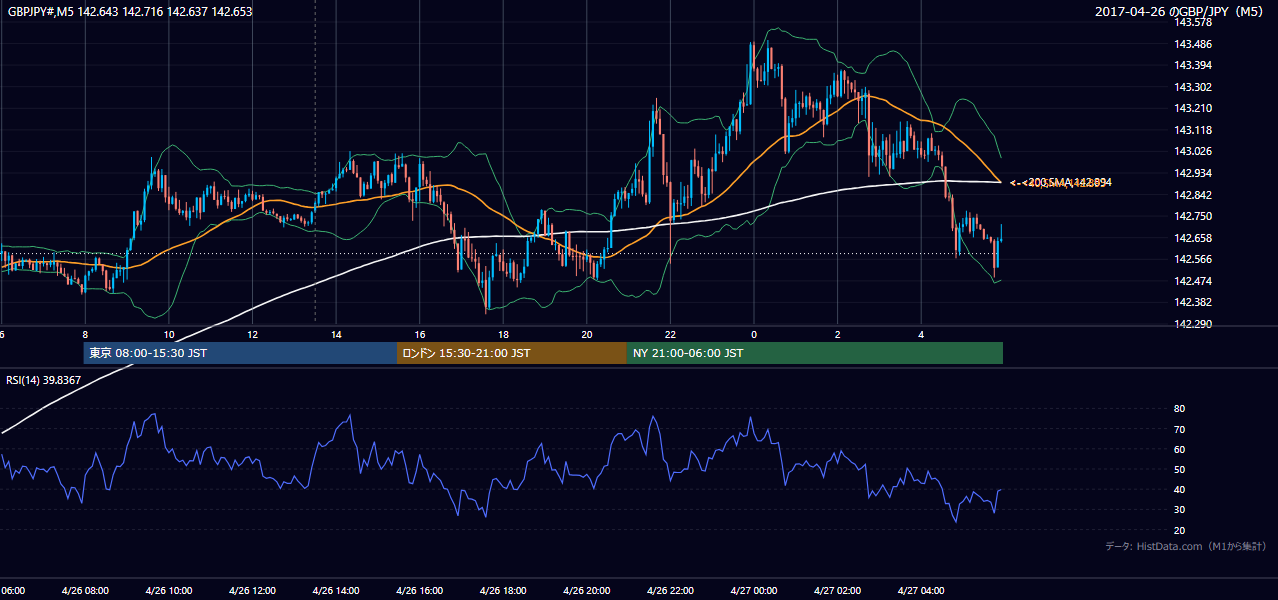The width and height of the screenshot is (1278, 600).
Task: Click RSI scale value 50
Action: (1179, 469)
